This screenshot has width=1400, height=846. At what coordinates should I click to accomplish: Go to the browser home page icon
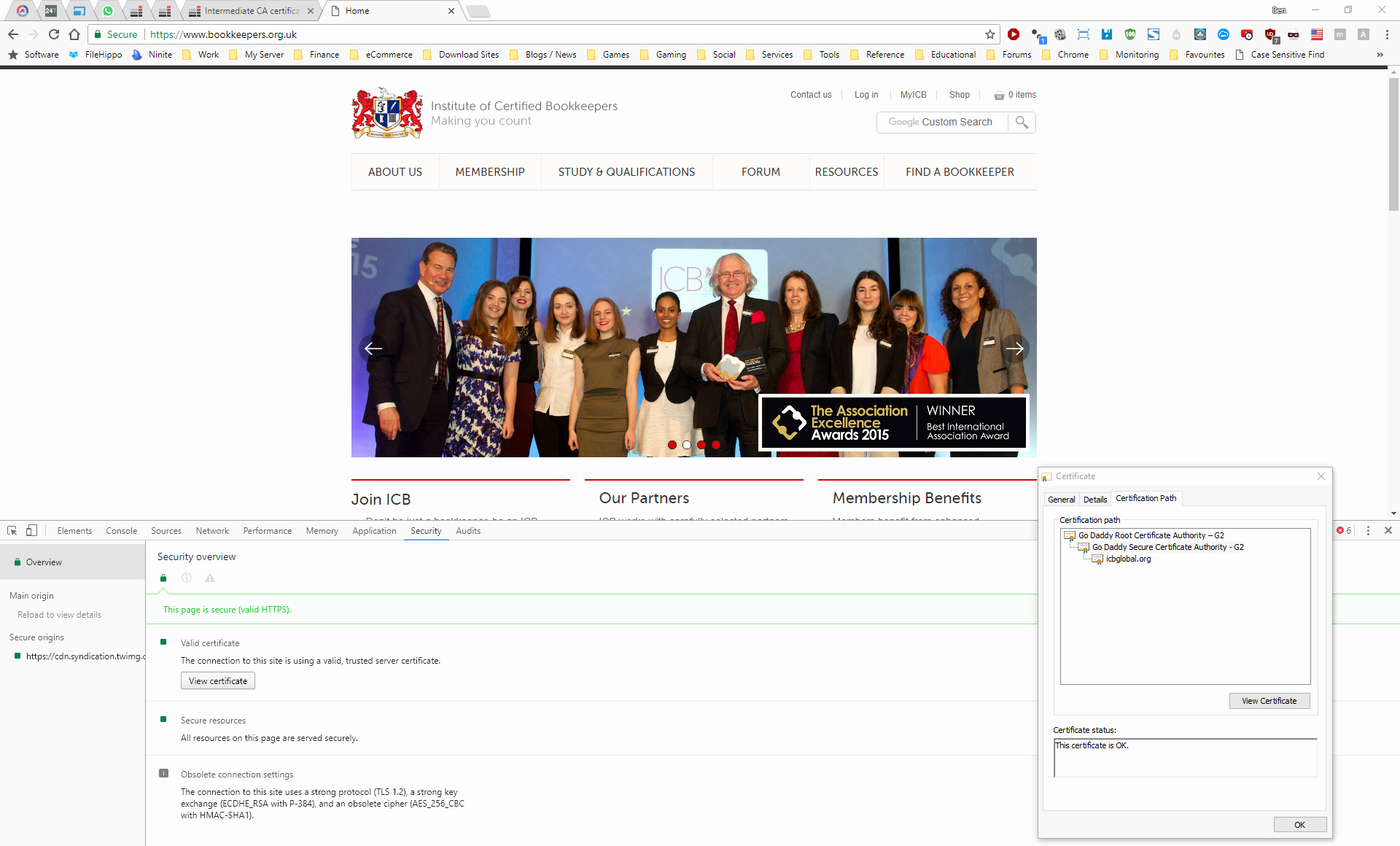click(x=74, y=34)
